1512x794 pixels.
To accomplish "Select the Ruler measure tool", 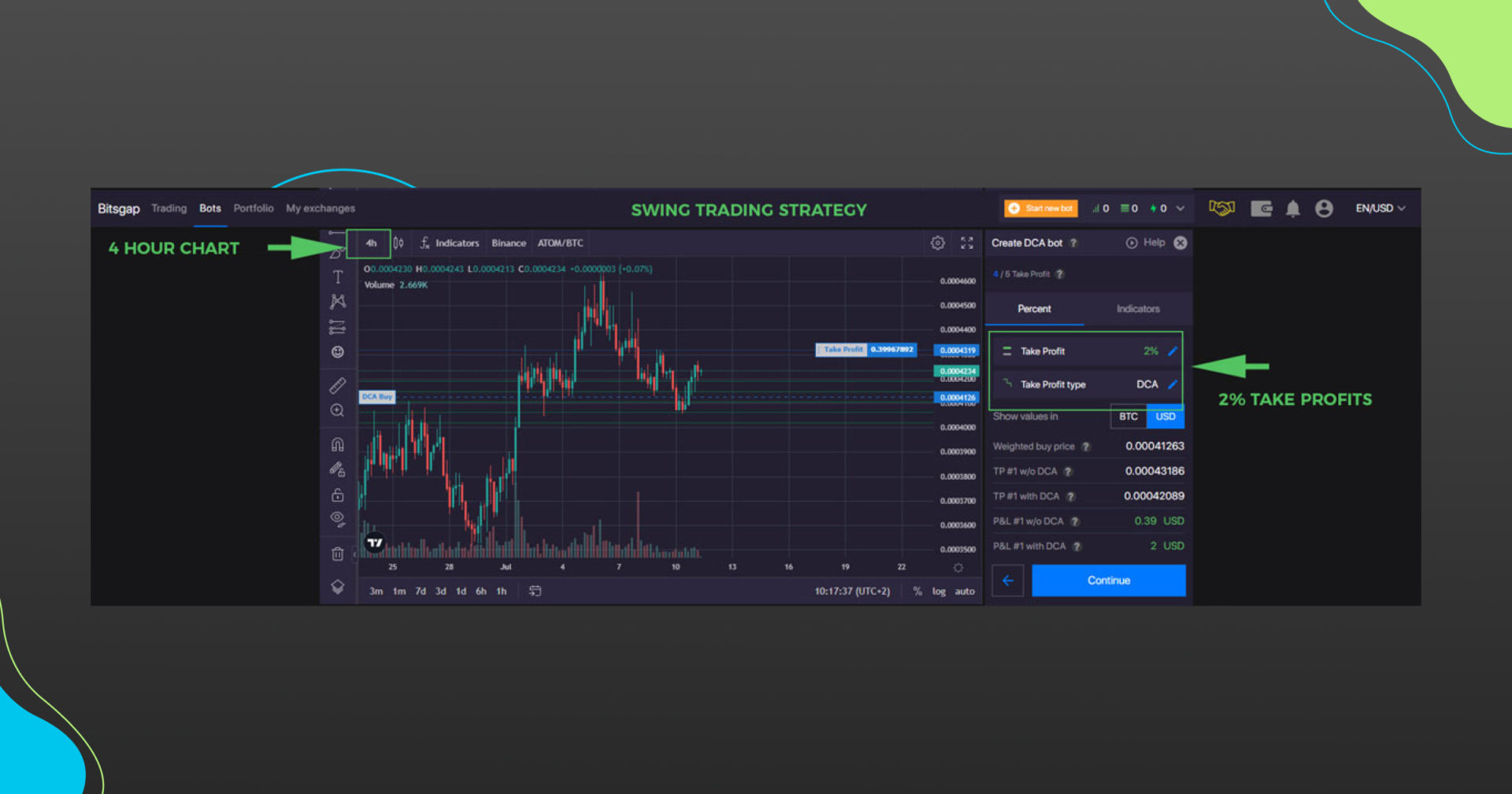I will click(x=337, y=386).
